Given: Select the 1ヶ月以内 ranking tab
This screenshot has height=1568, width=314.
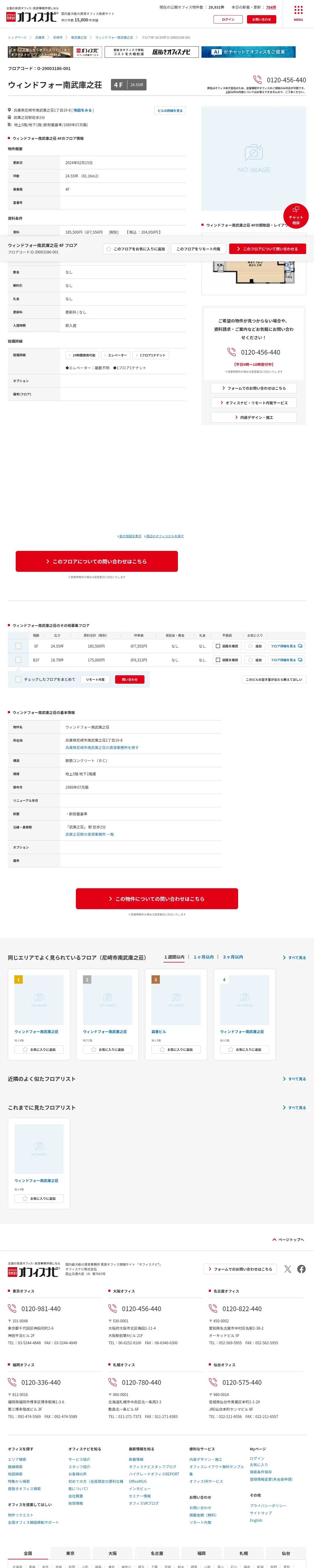Looking at the screenshot, I should tap(204, 957).
